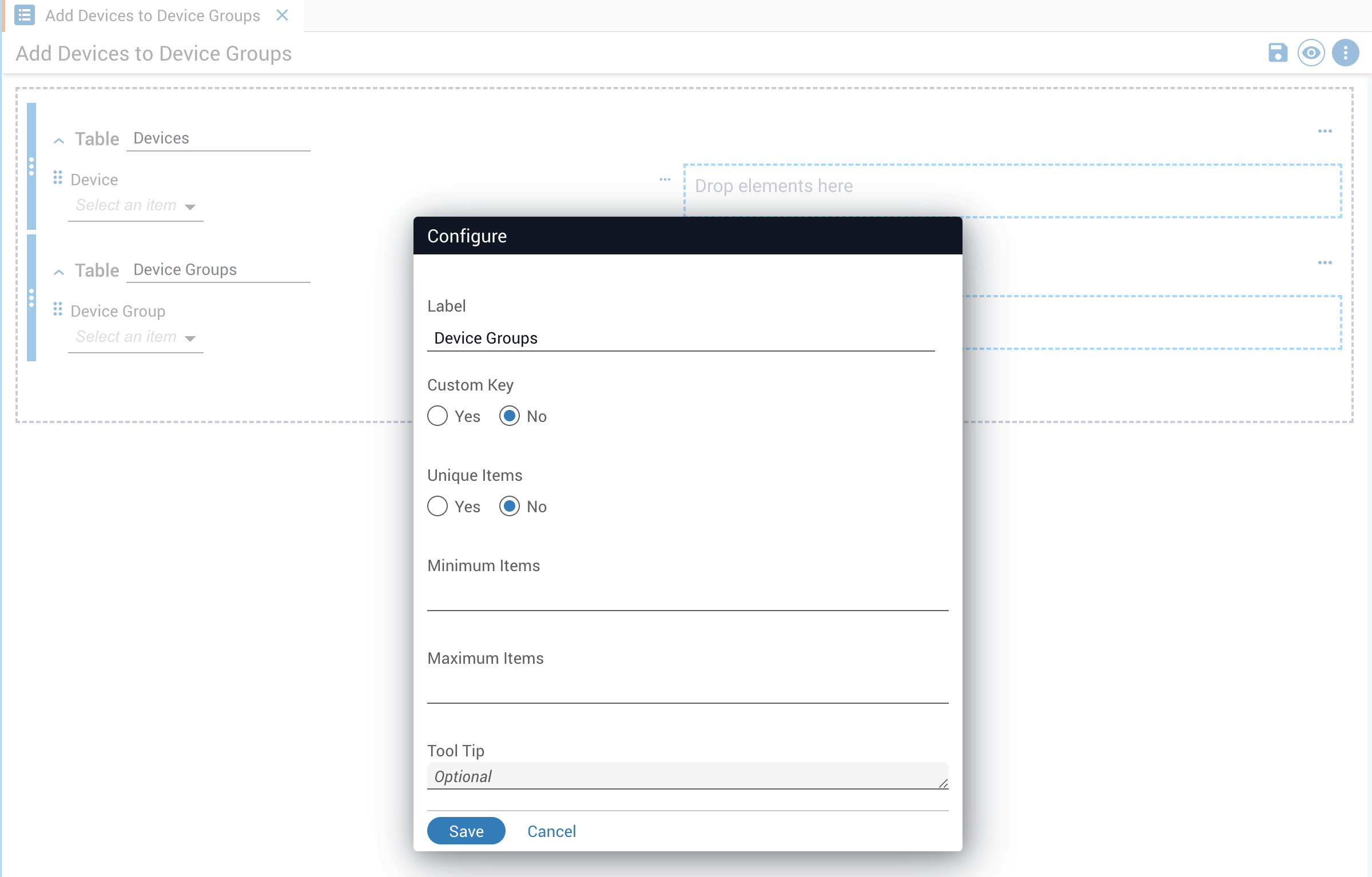
Task: Open the Devices table ellipsis options
Action: [1325, 131]
